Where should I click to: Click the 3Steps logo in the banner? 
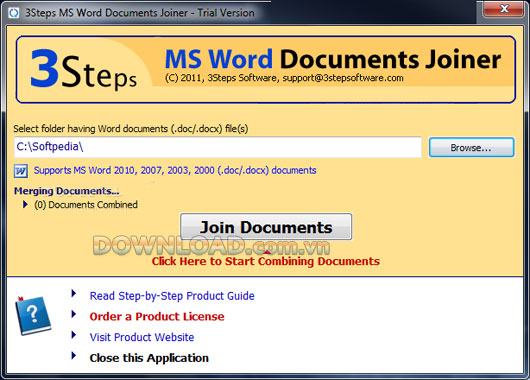pos(83,69)
